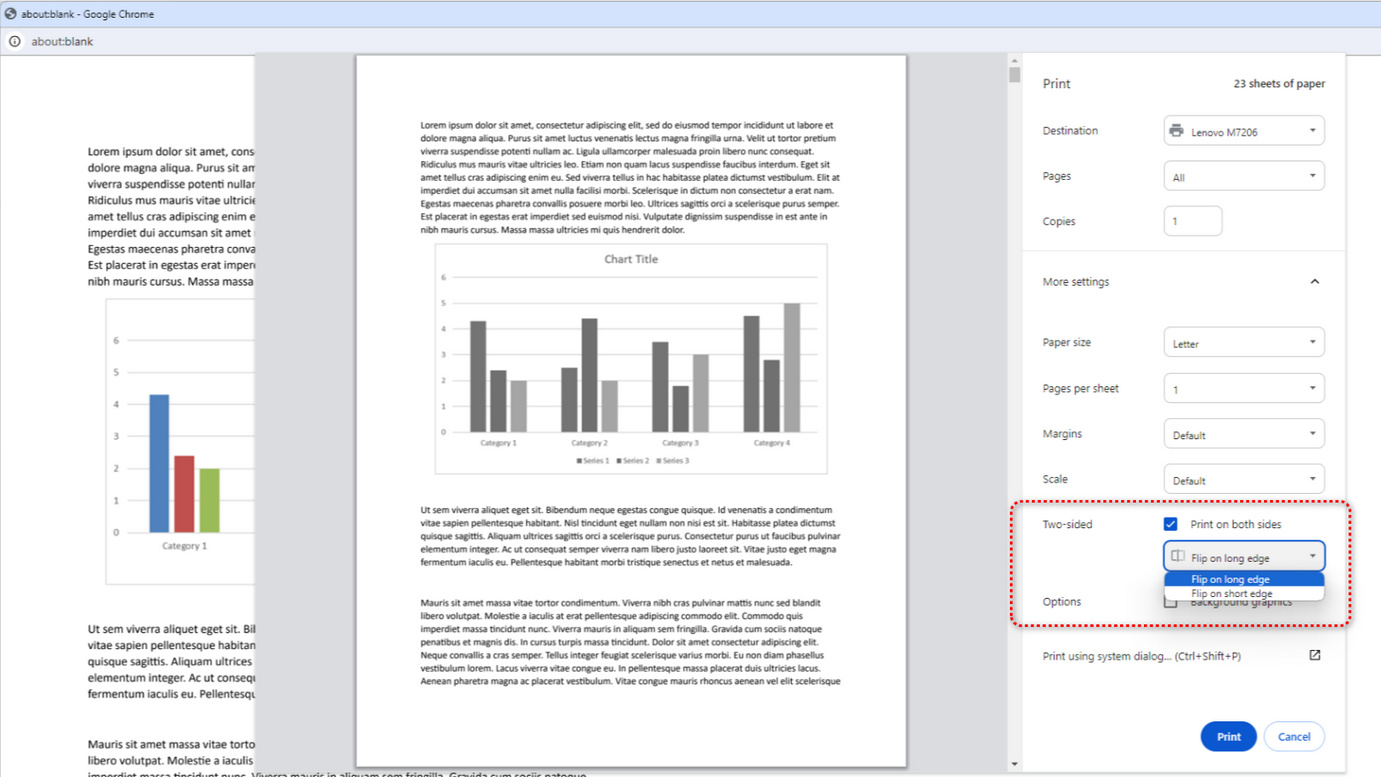The height and width of the screenshot is (777, 1381).
Task: Click inside the Copies input field
Action: [x=1192, y=220]
